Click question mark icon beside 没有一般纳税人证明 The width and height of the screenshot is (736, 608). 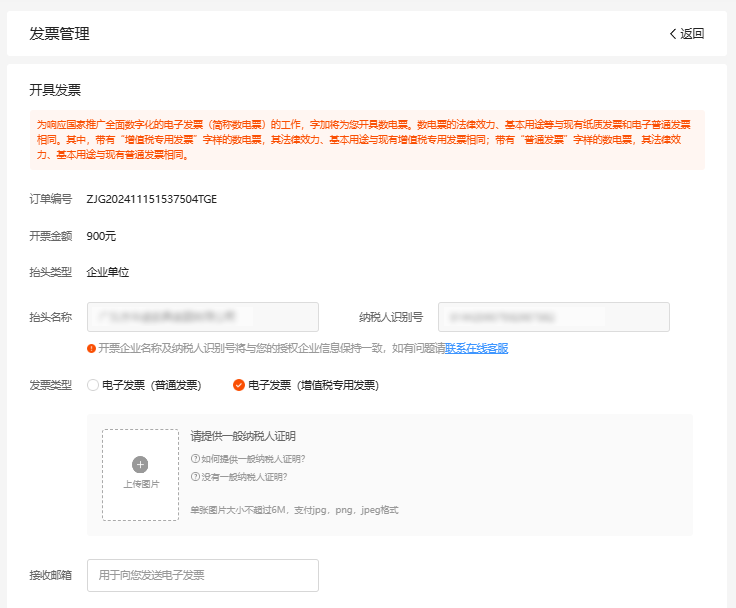tap(195, 476)
